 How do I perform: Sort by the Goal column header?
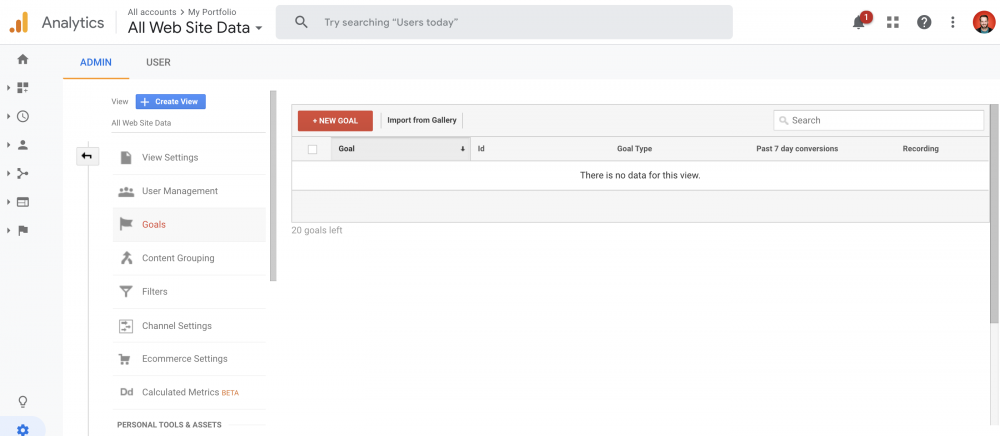400,149
